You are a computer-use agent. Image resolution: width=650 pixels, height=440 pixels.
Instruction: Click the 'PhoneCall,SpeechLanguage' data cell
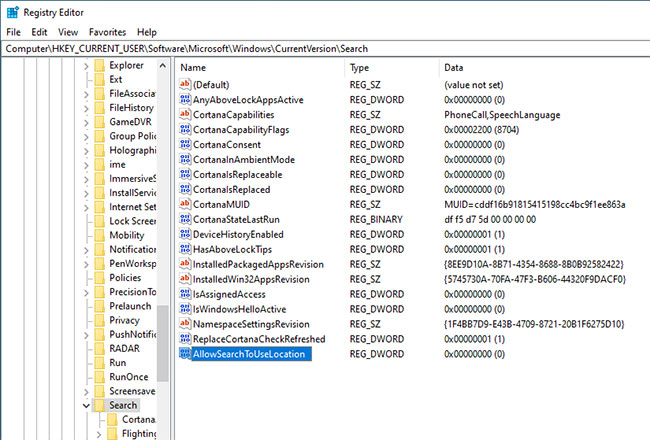pos(502,114)
